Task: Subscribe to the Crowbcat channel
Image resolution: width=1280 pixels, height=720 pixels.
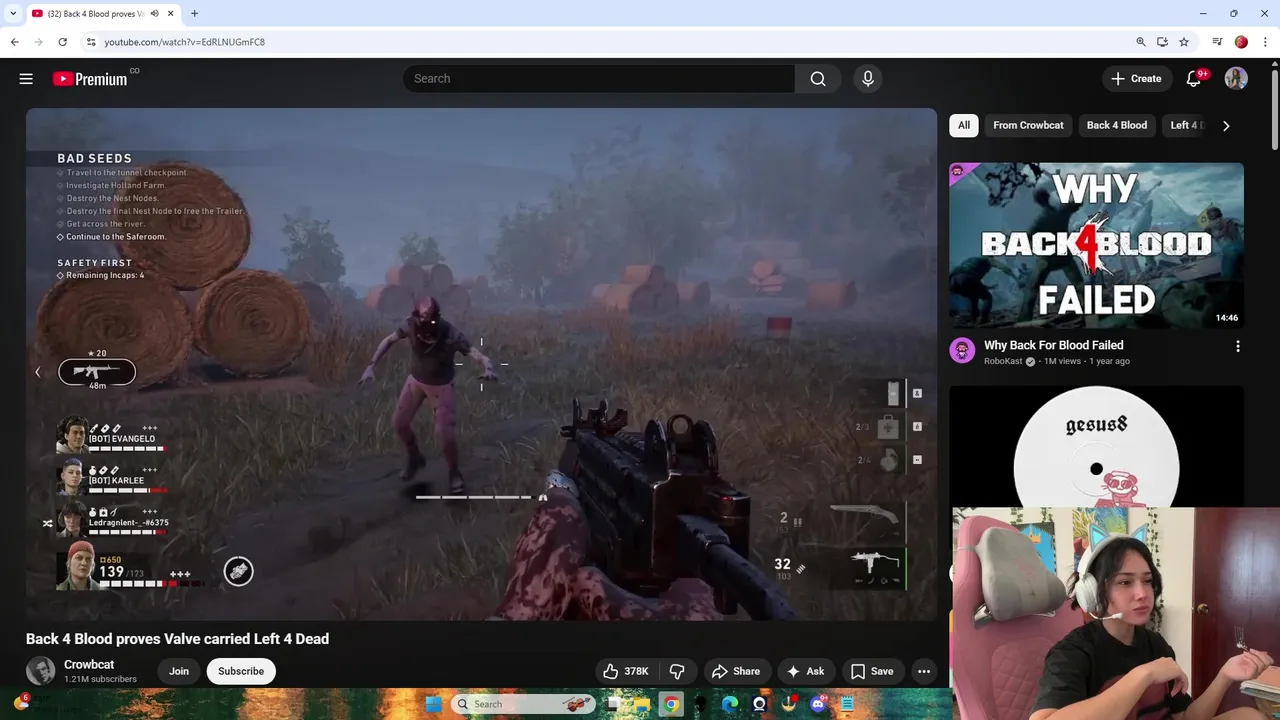Action: [x=241, y=671]
